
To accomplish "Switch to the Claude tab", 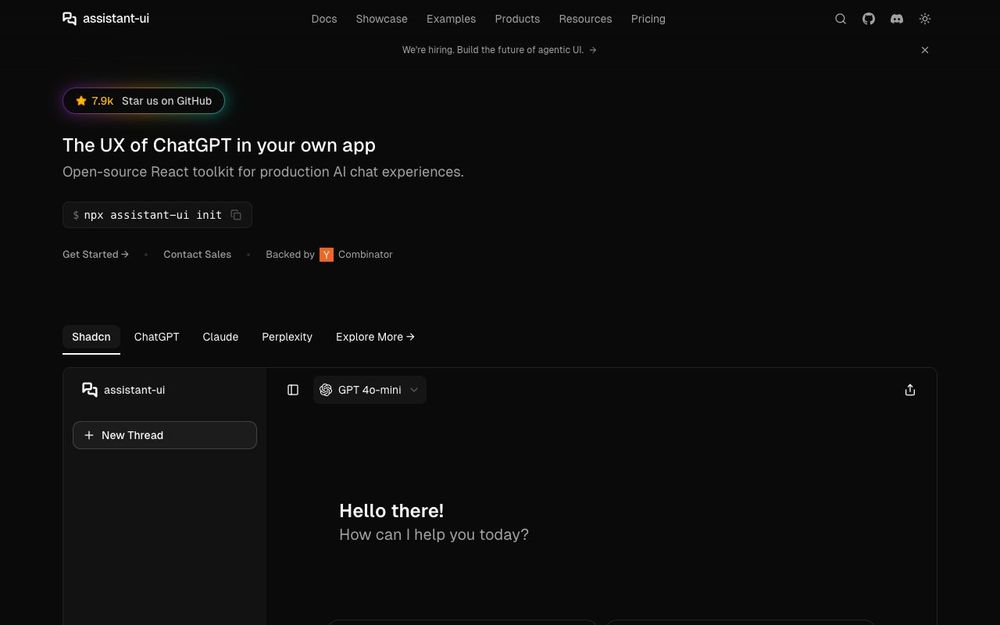I will (221, 337).
